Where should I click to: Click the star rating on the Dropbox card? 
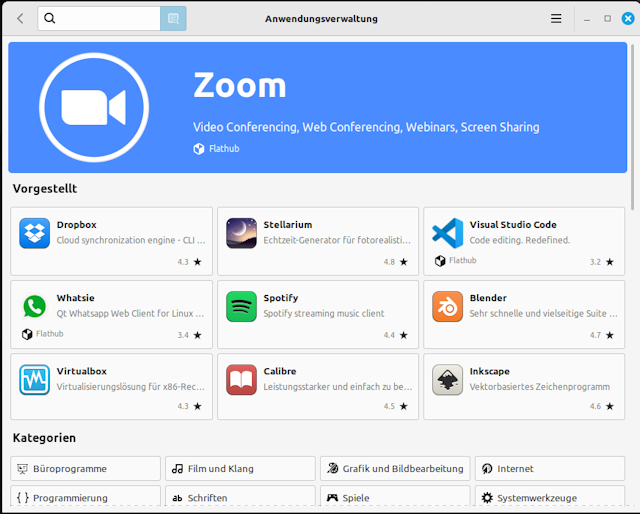tap(198, 262)
